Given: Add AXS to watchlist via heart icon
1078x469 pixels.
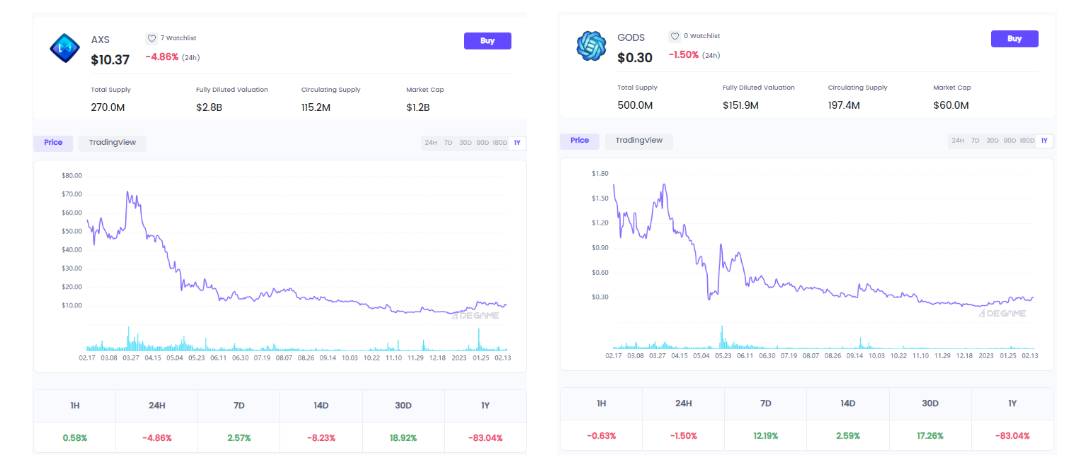Looking at the screenshot, I should point(152,38).
